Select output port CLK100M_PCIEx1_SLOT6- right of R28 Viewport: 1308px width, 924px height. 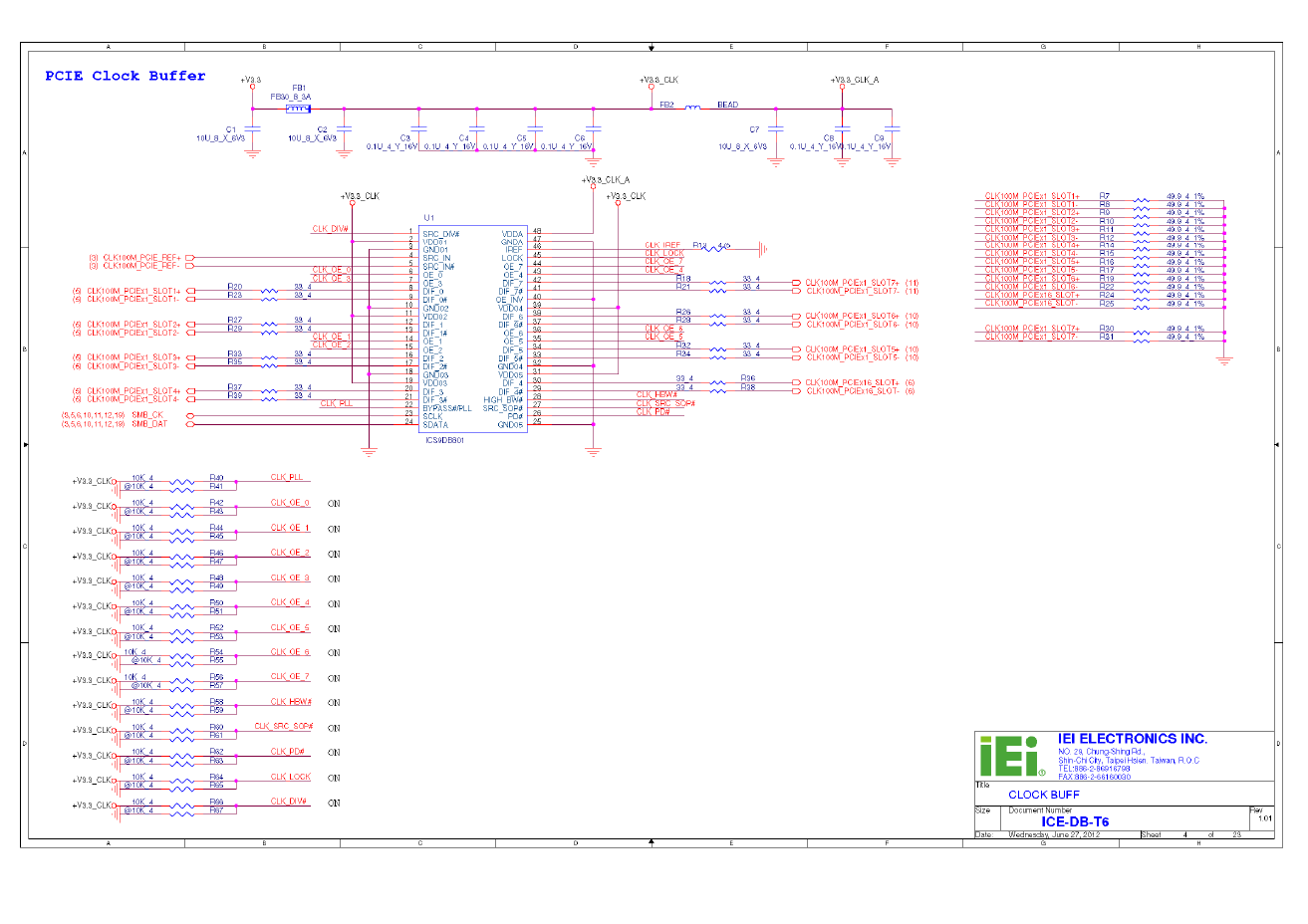[x=852, y=325]
